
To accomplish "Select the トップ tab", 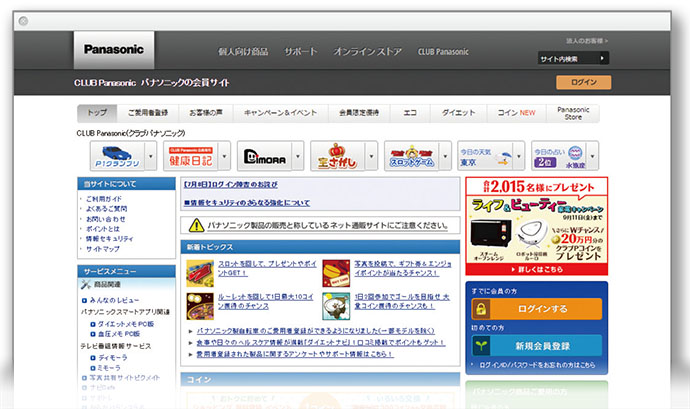I will click(x=97, y=113).
